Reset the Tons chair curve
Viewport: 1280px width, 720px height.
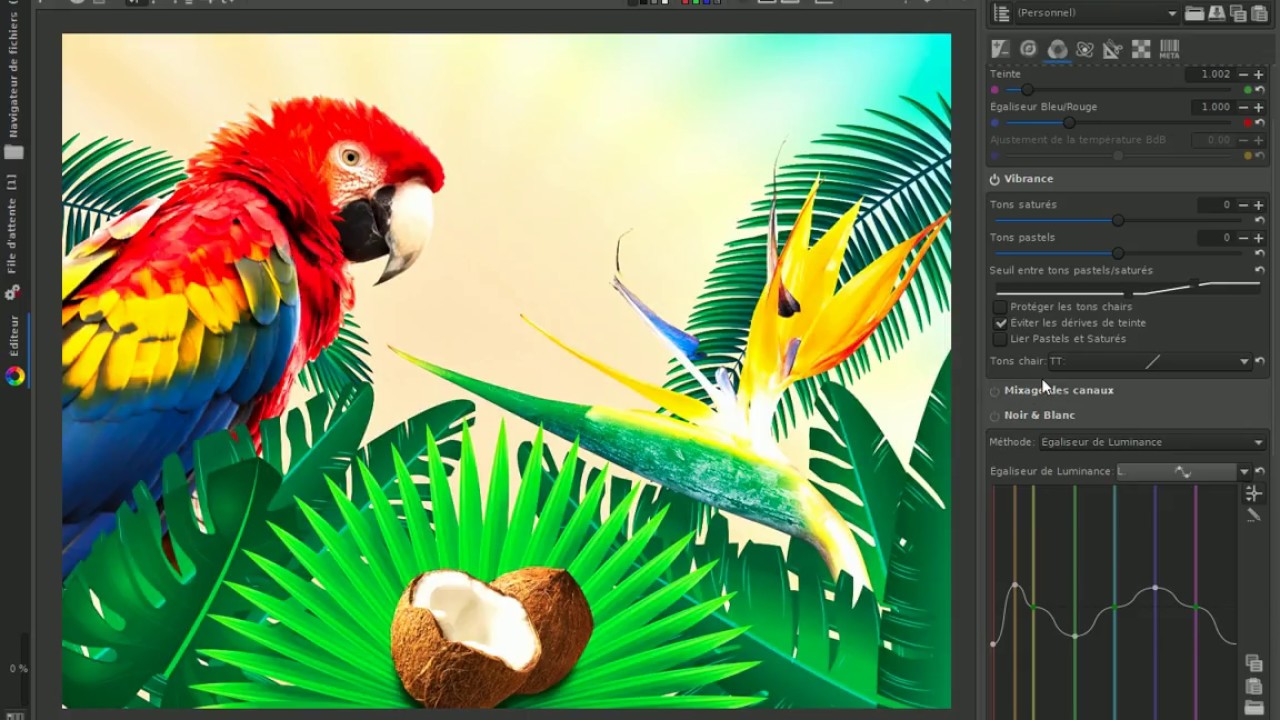[x=1260, y=362]
